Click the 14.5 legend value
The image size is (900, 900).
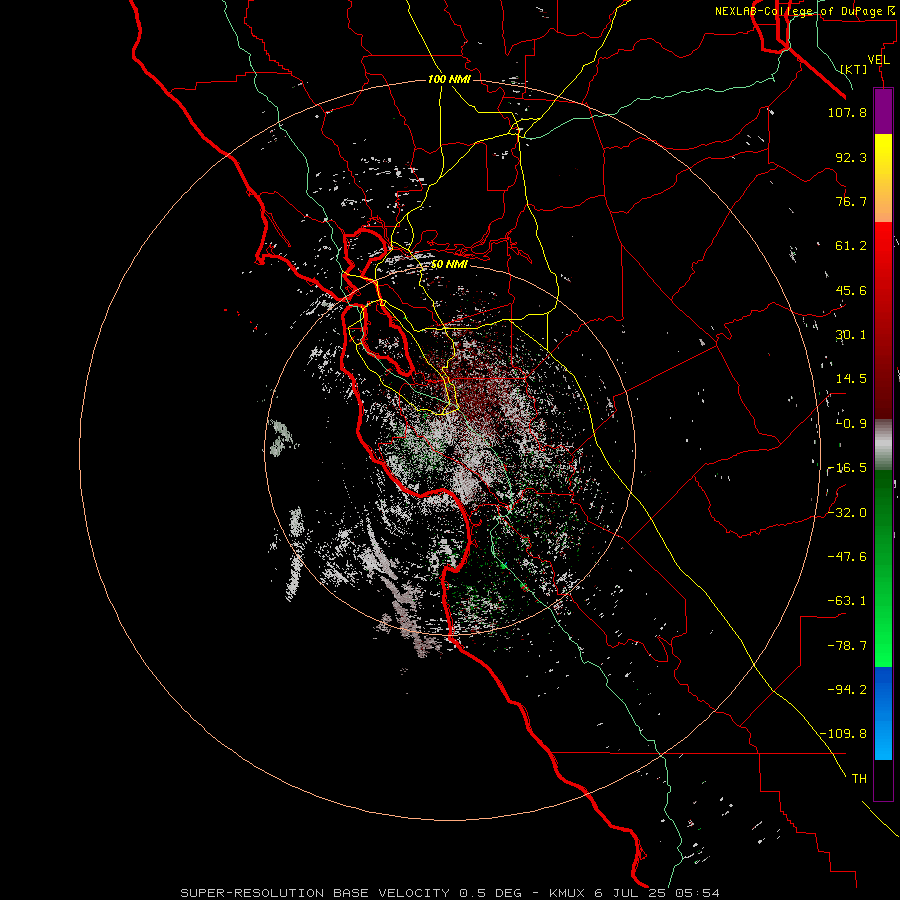[x=851, y=379]
